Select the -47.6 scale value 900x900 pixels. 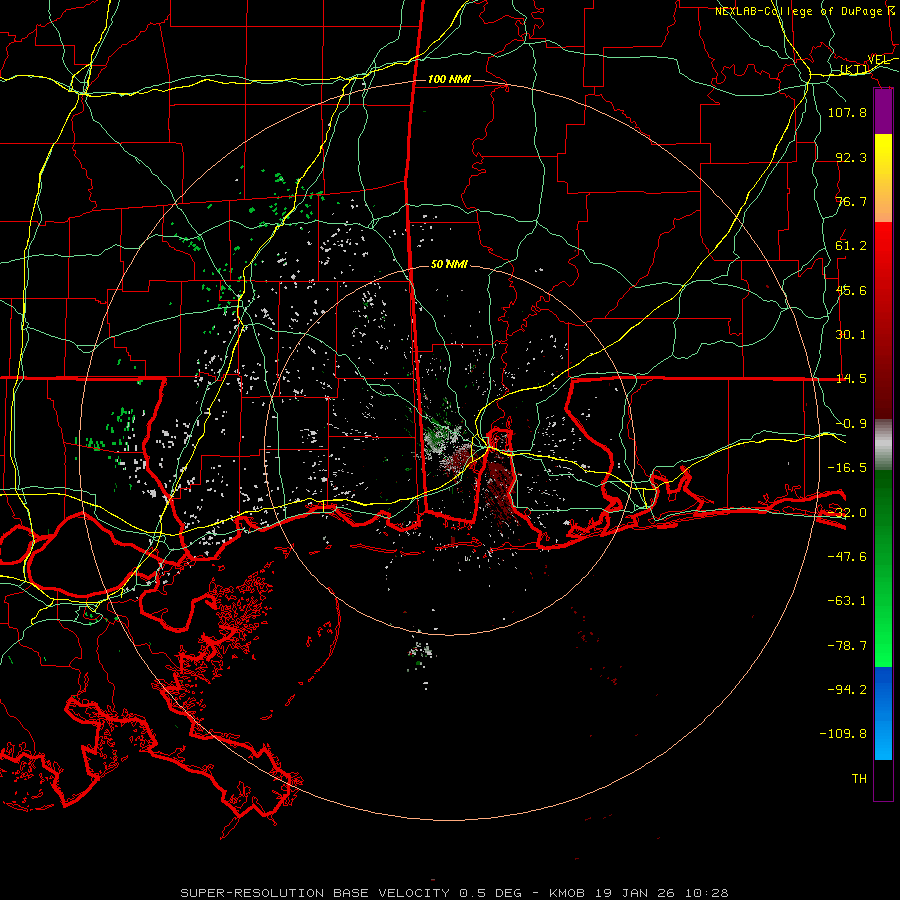pos(847,557)
